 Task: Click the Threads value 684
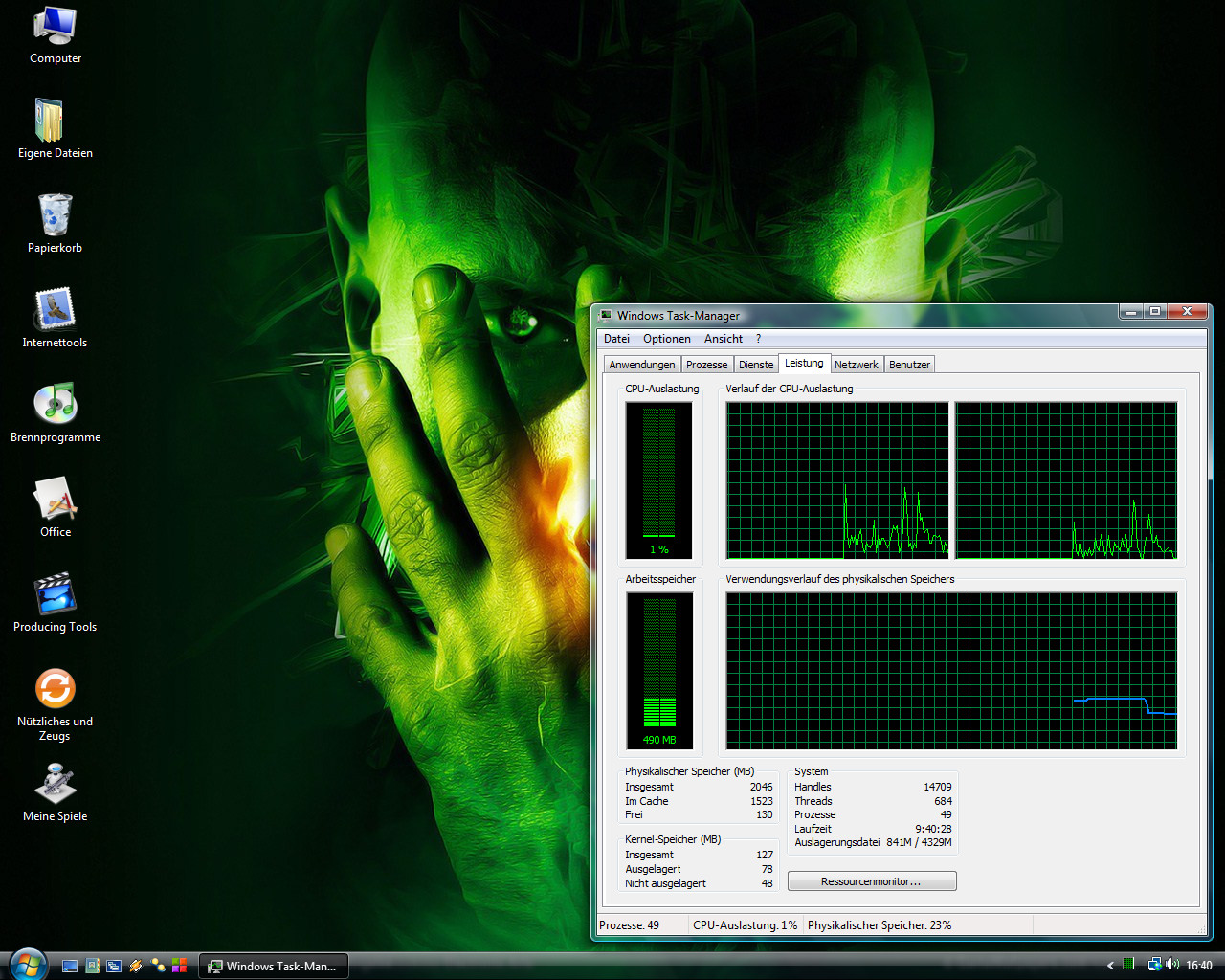(944, 801)
